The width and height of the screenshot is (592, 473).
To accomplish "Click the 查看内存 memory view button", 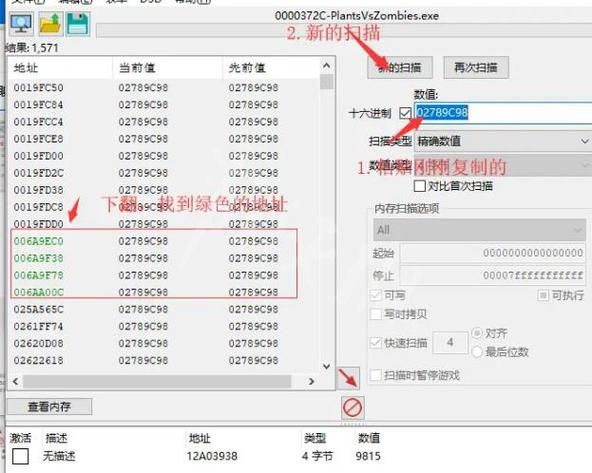I will pyautogui.click(x=49, y=407).
